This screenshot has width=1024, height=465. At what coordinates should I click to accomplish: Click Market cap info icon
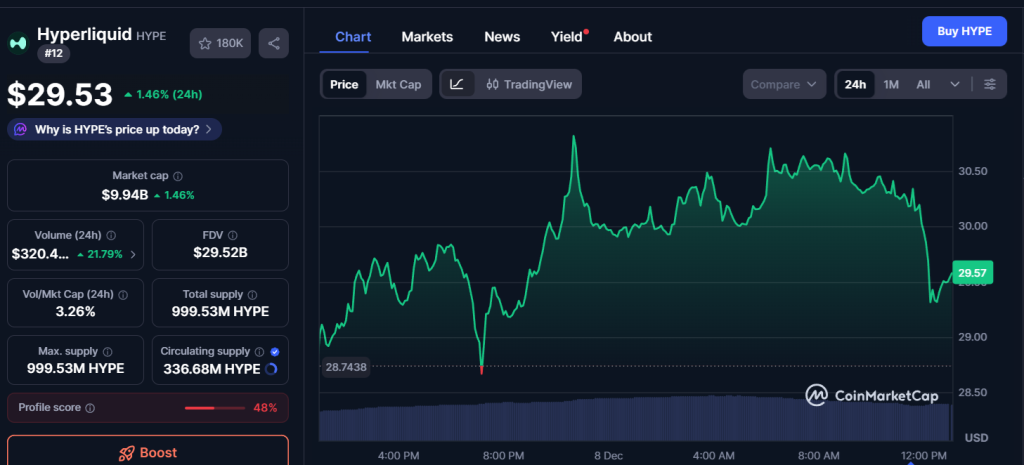point(178,176)
